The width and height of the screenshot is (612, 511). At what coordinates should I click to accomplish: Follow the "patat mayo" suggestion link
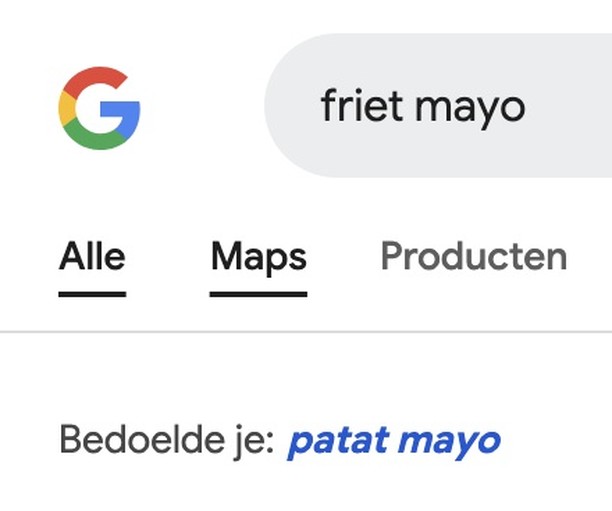click(394, 440)
